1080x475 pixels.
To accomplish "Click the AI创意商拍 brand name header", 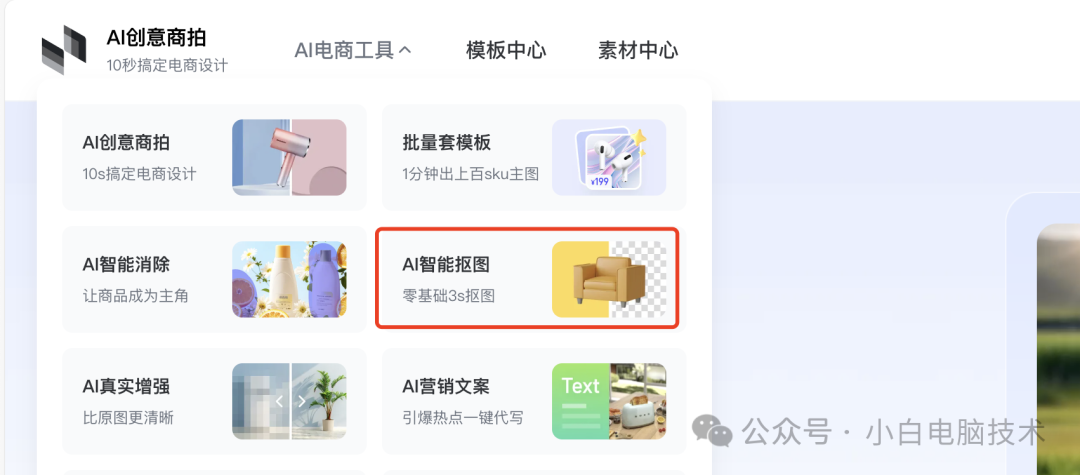I will tap(156, 38).
